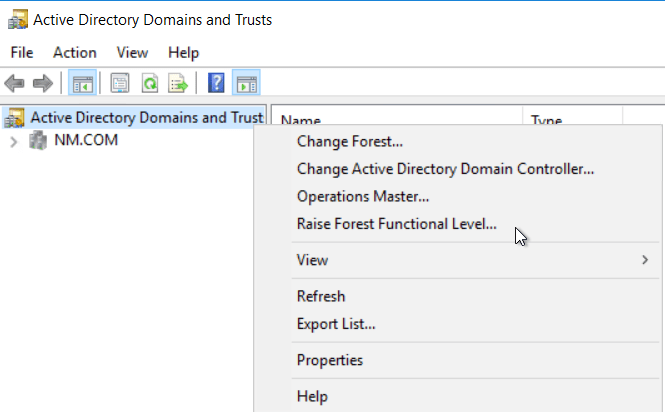
Task: Select the NM.COM tree item label
Action: click(86, 140)
